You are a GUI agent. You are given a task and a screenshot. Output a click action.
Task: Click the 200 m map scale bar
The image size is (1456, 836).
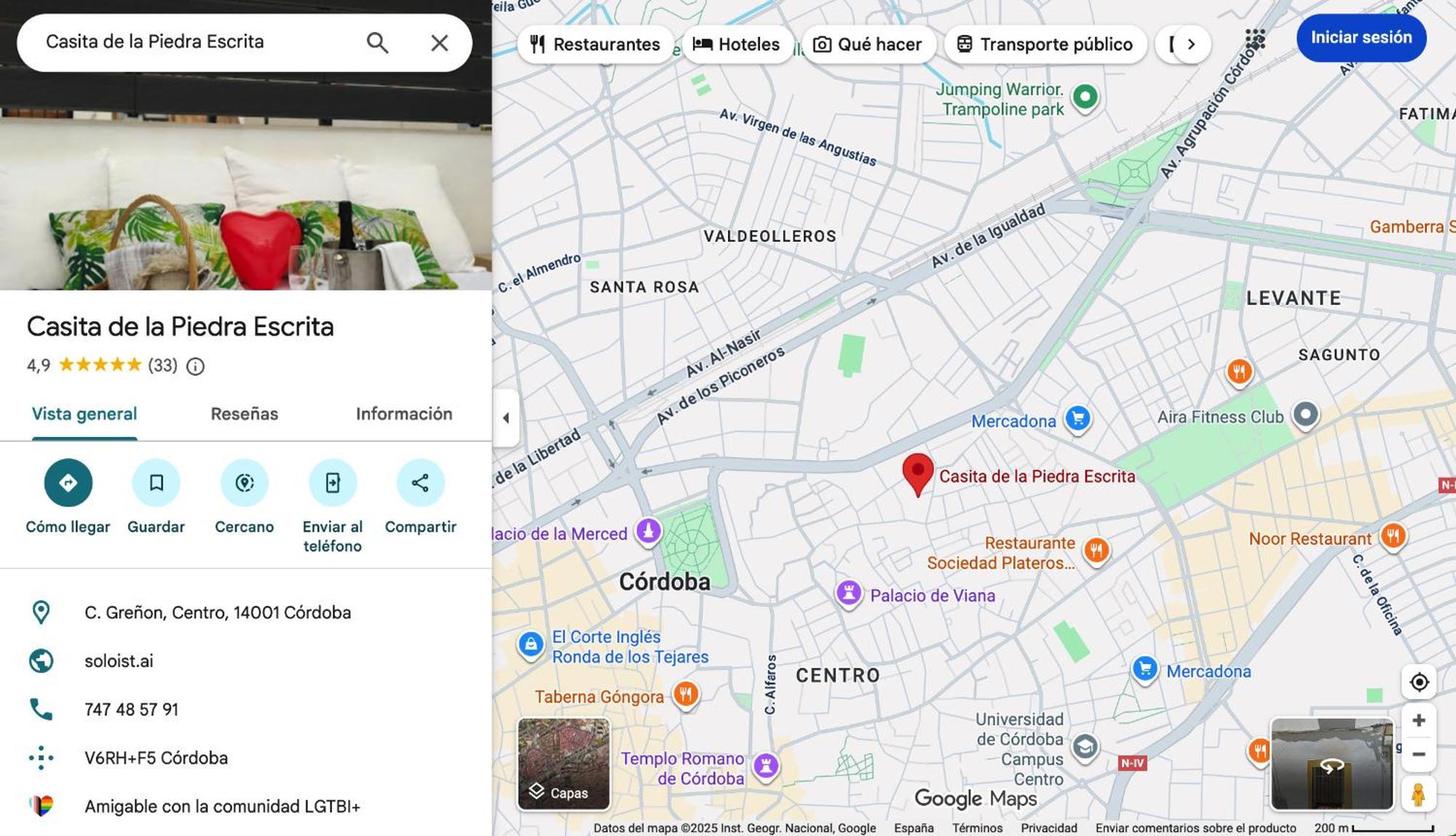(1374, 828)
